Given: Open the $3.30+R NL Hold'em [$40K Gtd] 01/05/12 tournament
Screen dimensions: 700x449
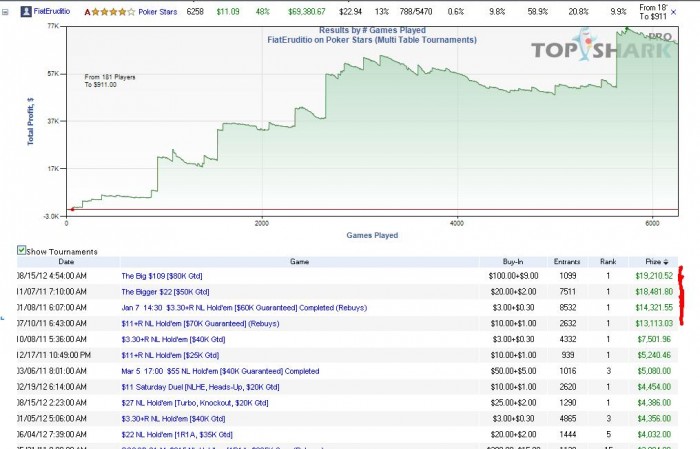Looking at the screenshot, I should point(173,419).
